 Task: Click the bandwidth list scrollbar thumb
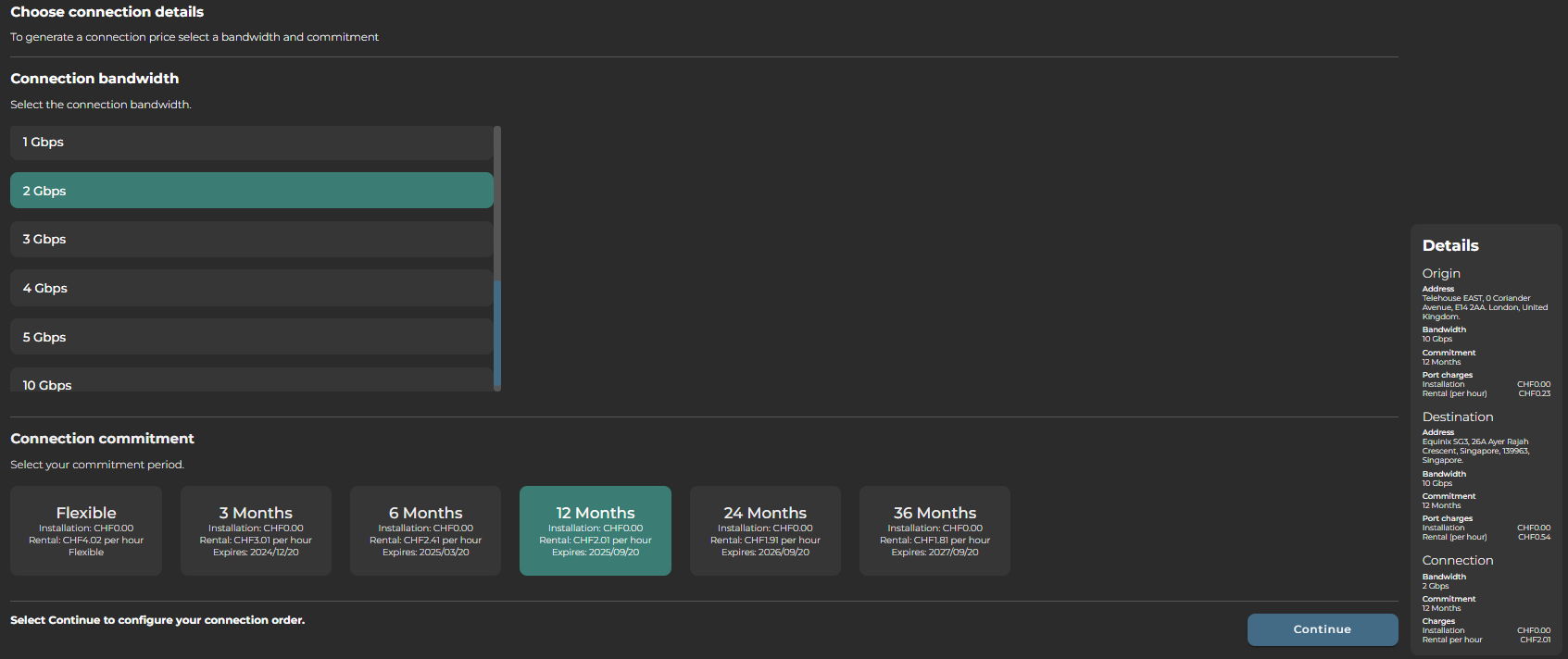[x=497, y=333]
